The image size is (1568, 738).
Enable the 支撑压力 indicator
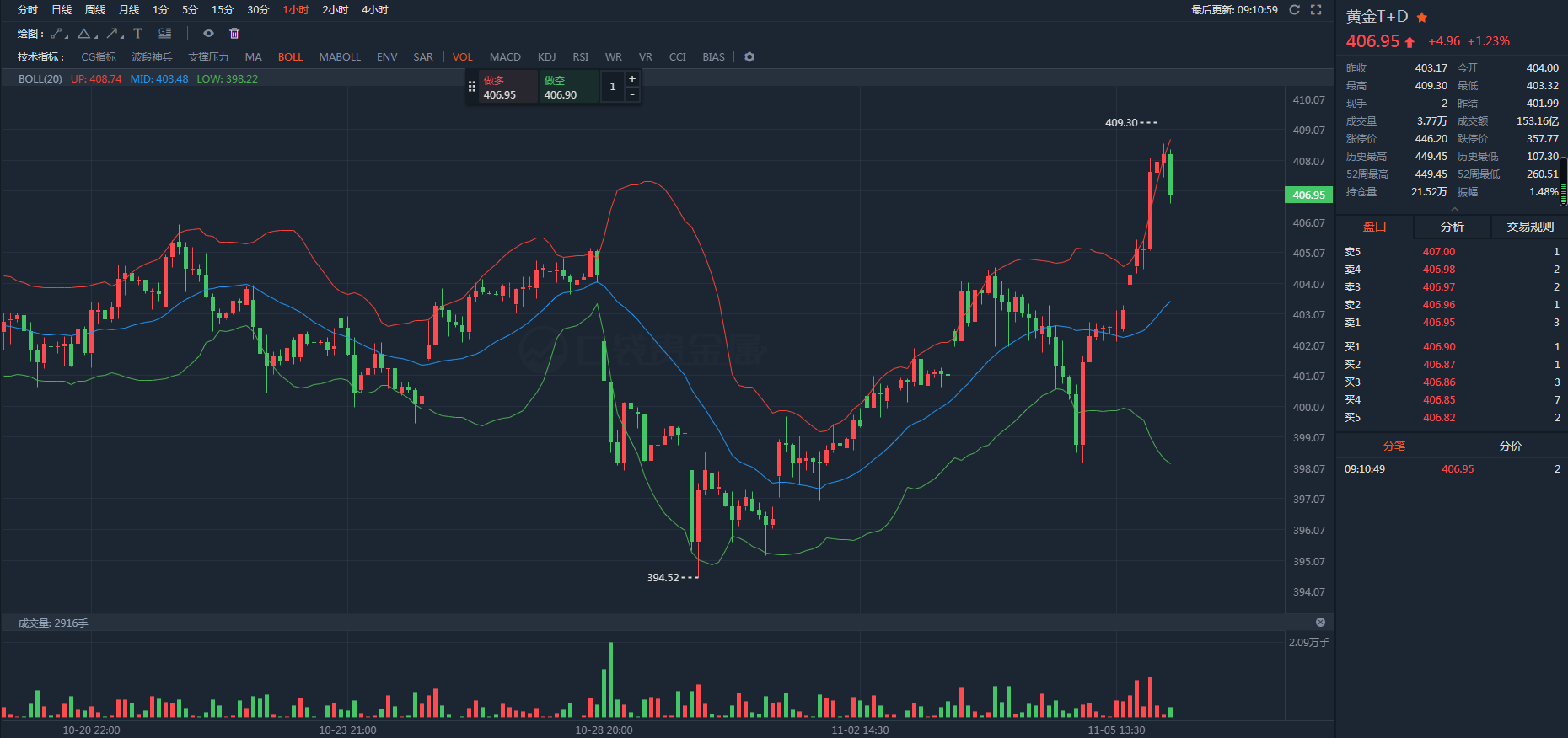pos(208,57)
